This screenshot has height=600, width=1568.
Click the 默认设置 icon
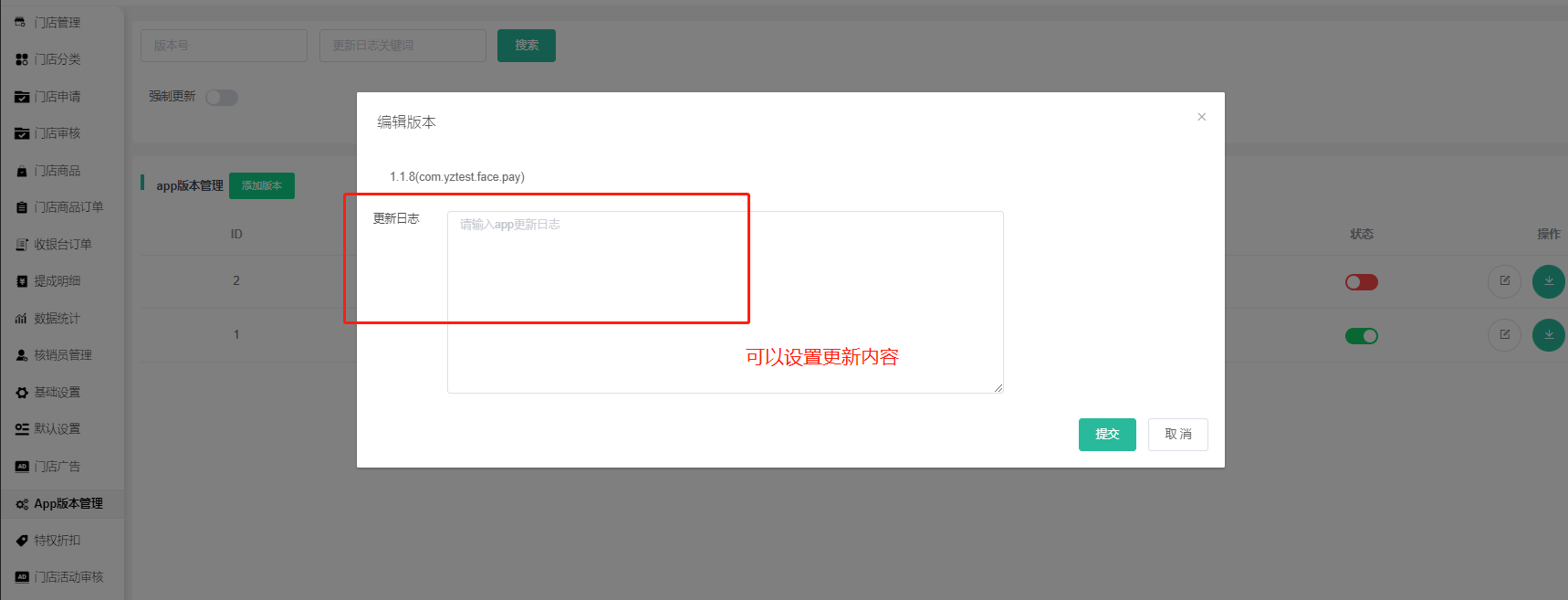click(21, 429)
